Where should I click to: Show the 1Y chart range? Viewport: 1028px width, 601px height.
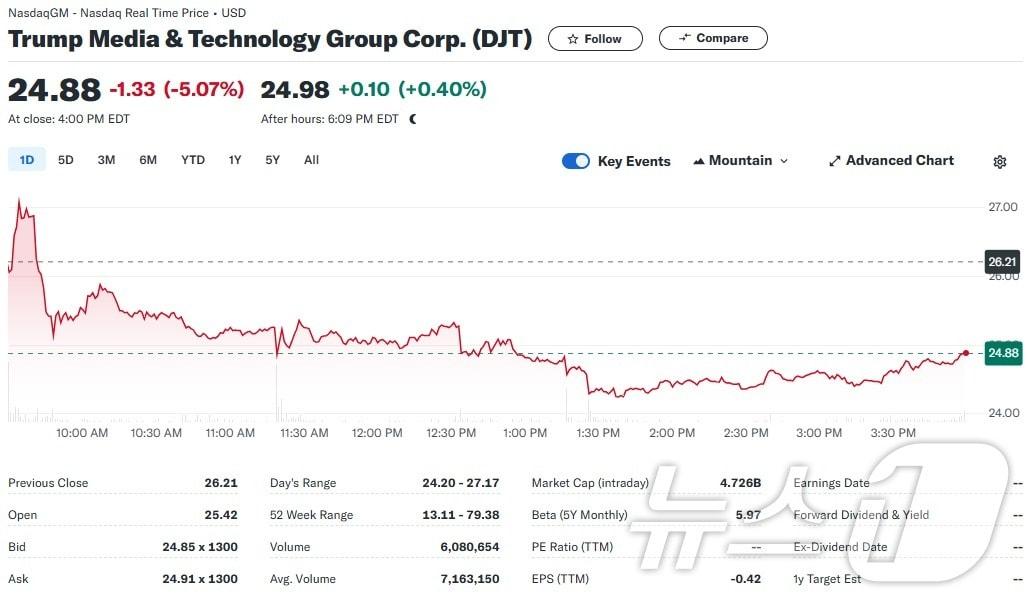235,160
